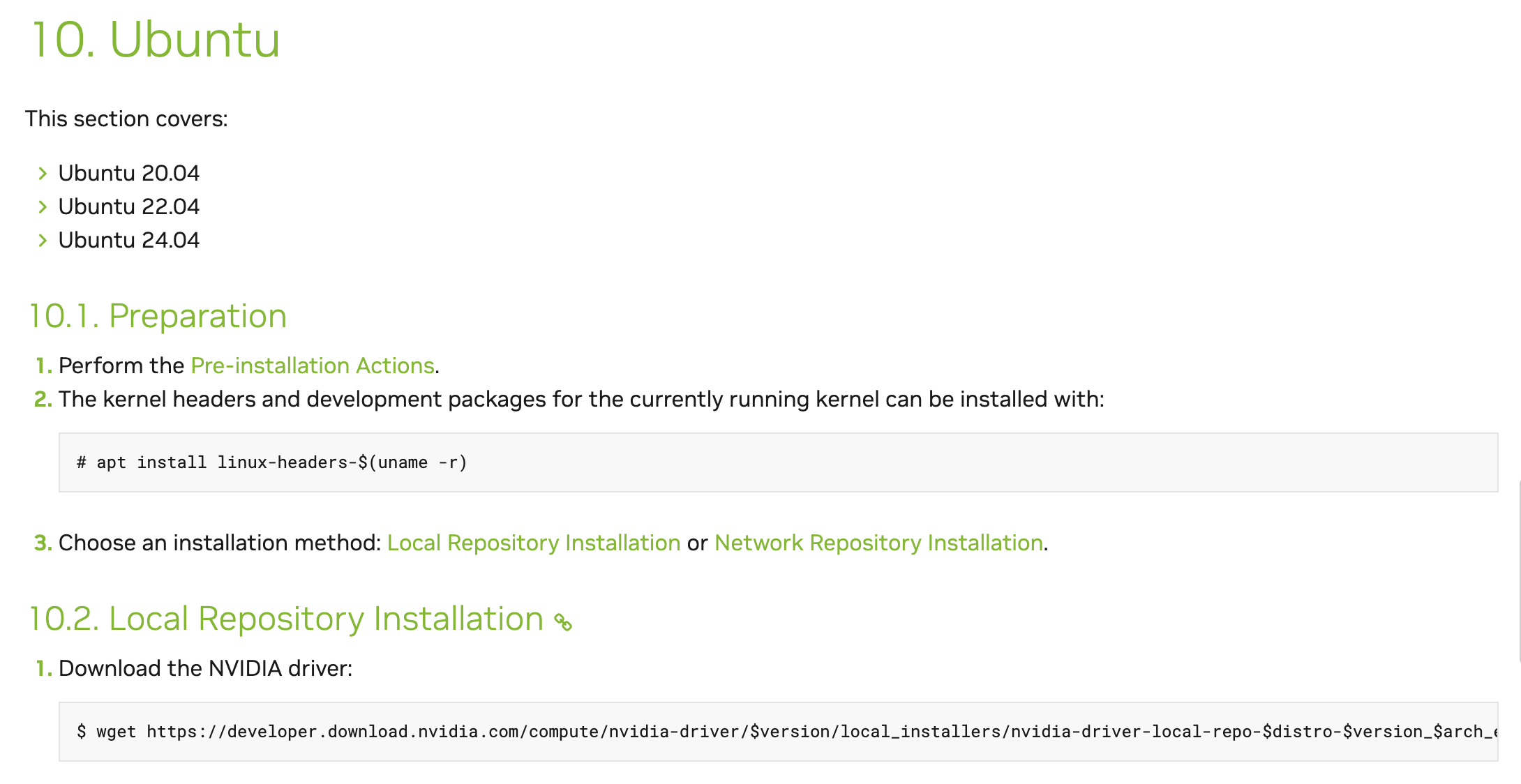Viewport: 1521px width, 784px height.
Task: Click the Ubuntu 20.04 list item text
Action: tap(129, 173)
